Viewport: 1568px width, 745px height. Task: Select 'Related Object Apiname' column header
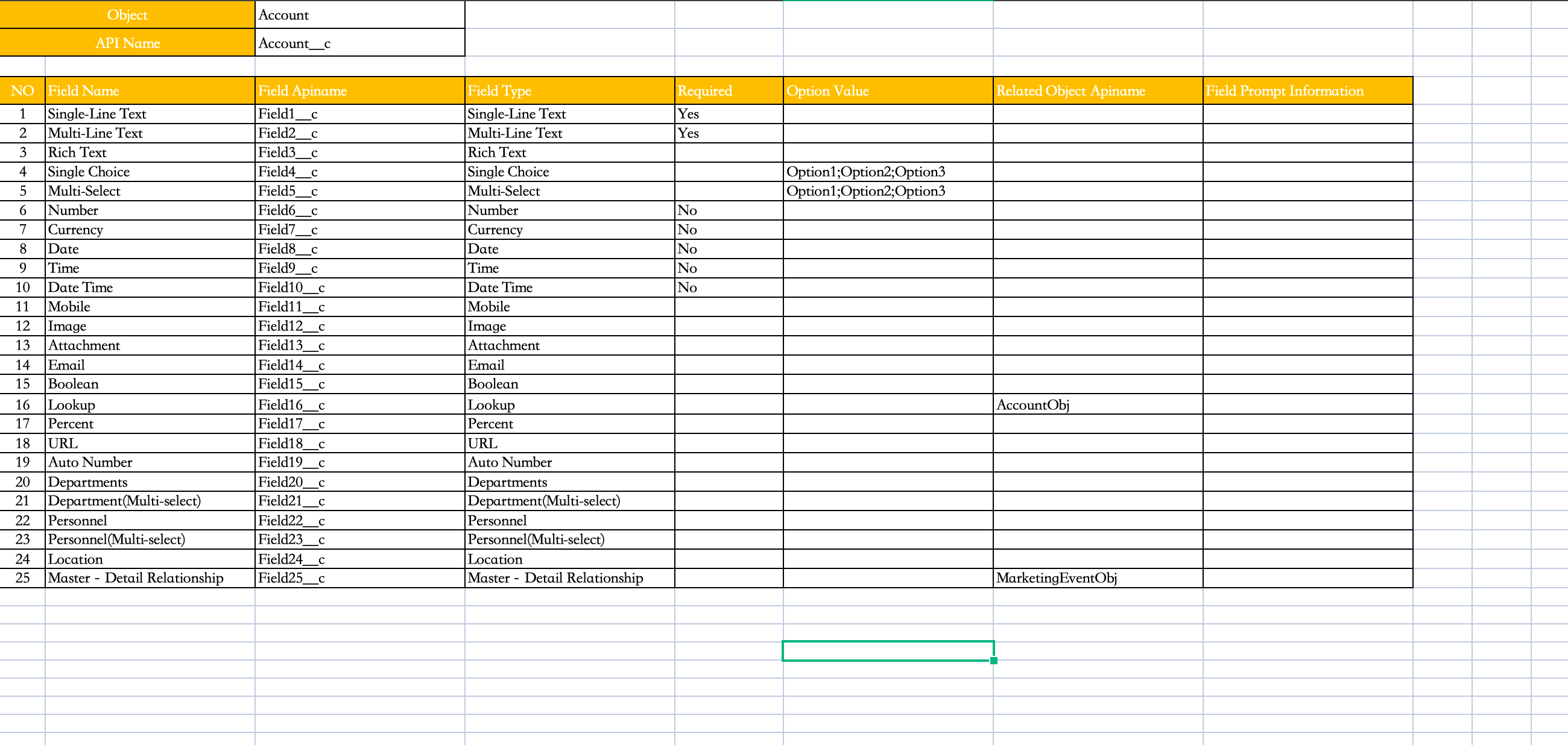(x=1098, y=90)
